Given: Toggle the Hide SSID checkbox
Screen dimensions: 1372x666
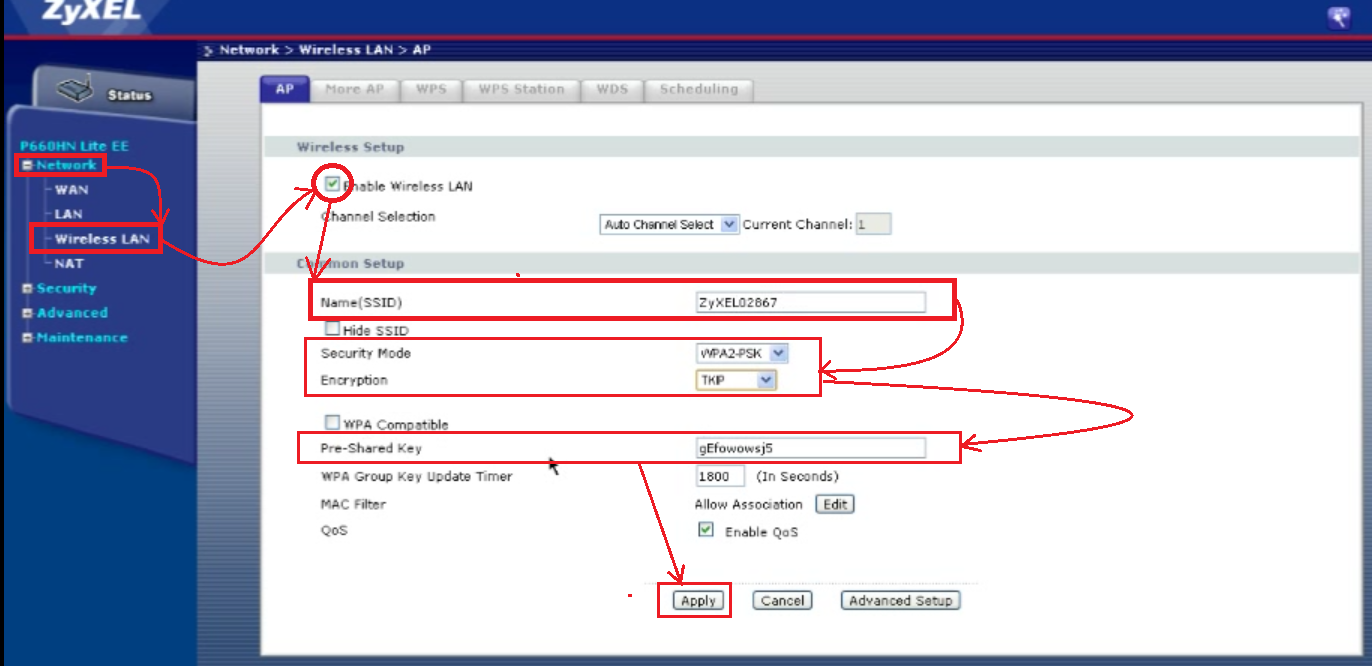Looking at the screenshot, I should (332, 328).
